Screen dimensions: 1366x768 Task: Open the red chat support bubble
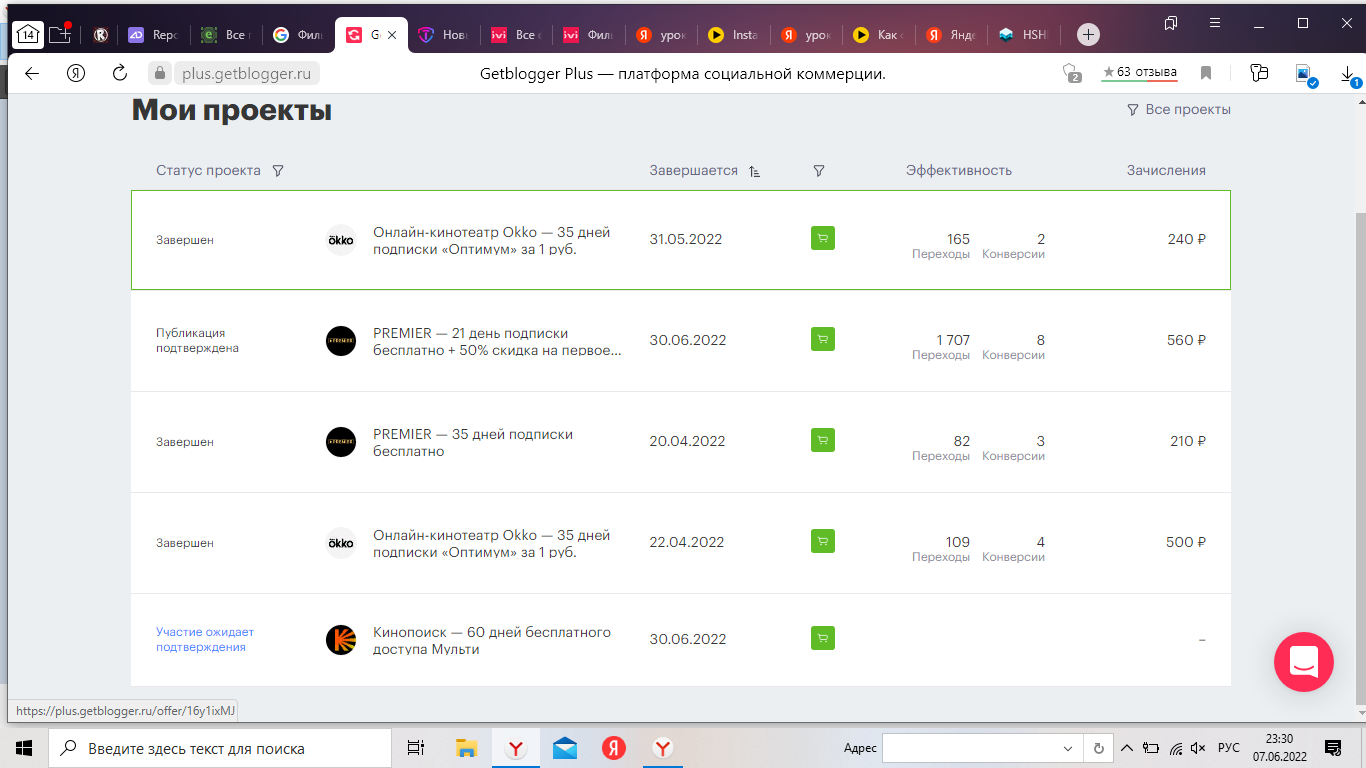tap(1304, 662)
